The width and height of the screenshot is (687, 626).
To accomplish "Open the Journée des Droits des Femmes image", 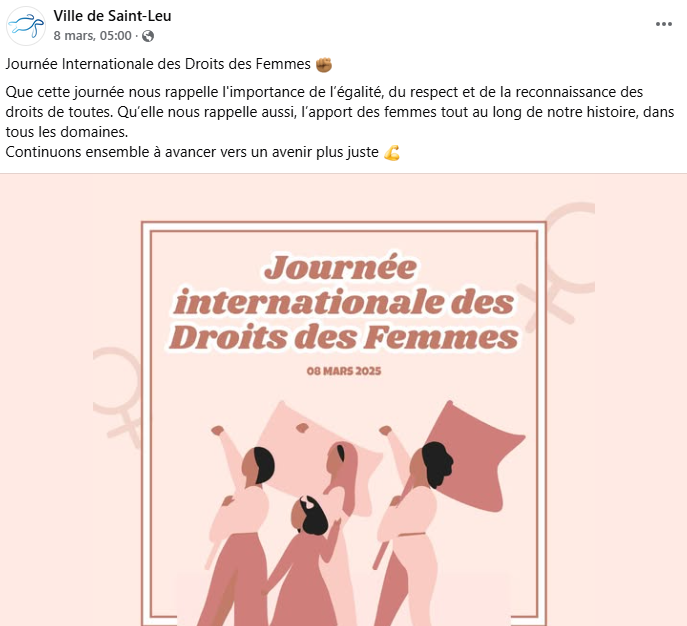I will coord(344,400).
